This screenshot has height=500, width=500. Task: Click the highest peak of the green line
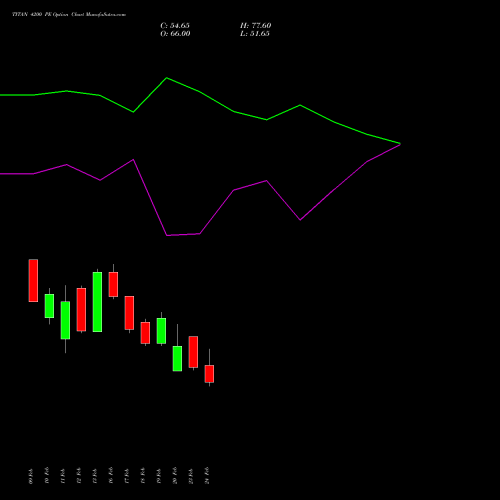[167, 78]
